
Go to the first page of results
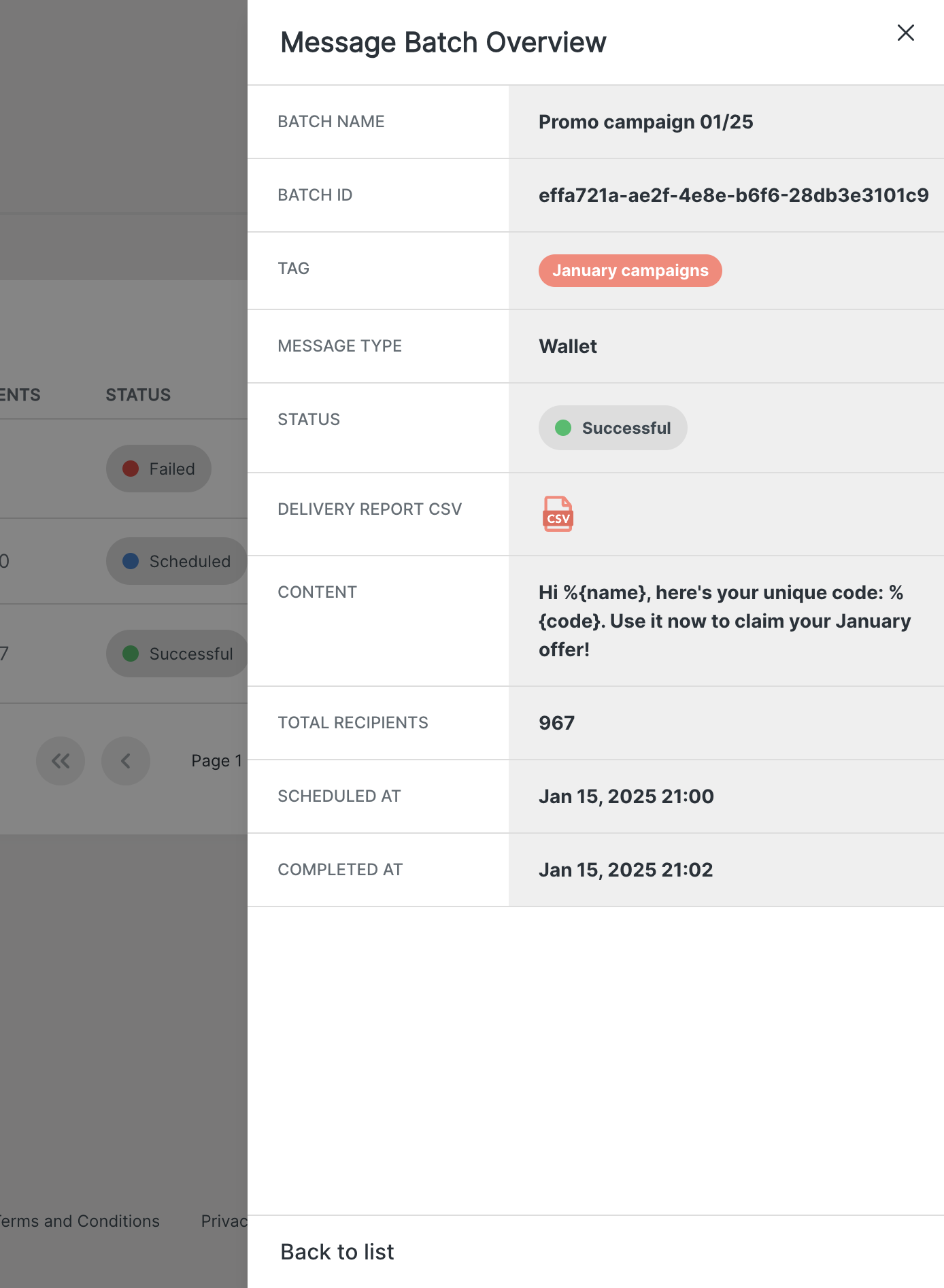(x=61, y=761)
